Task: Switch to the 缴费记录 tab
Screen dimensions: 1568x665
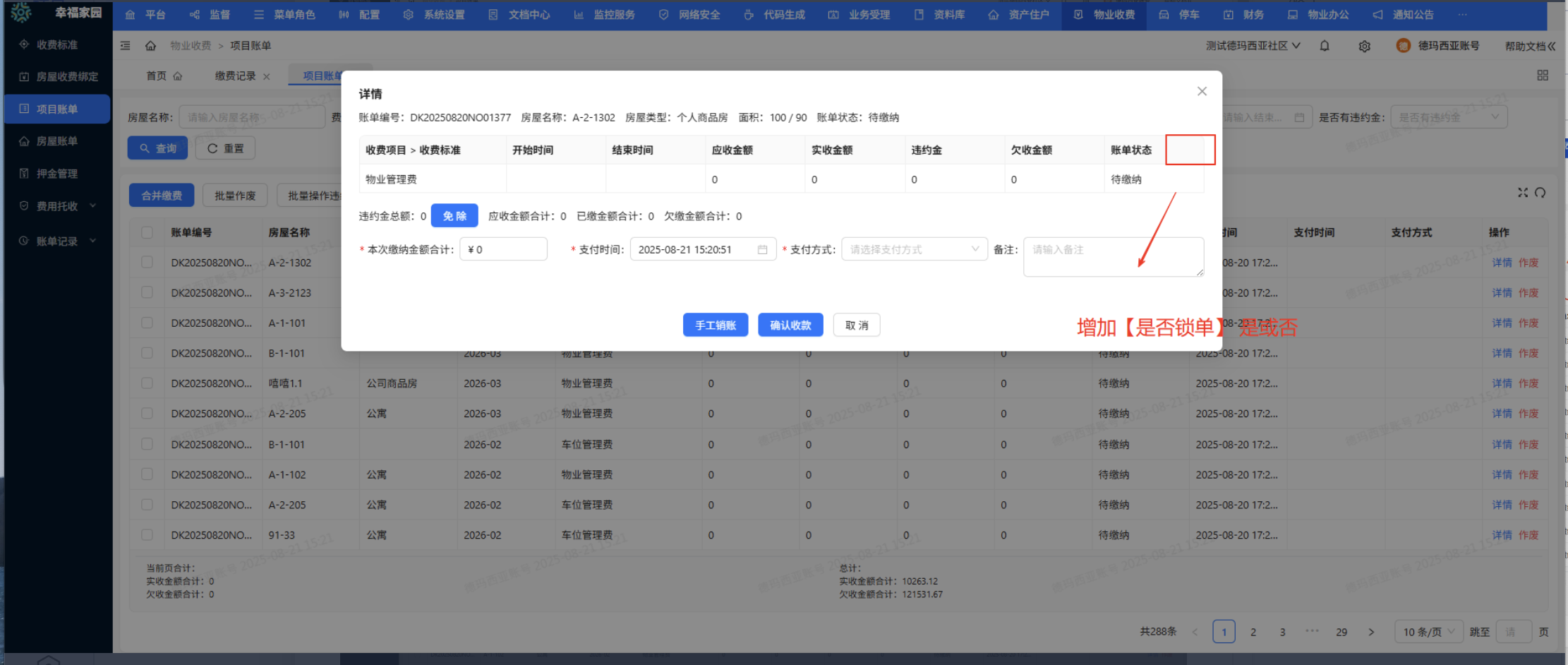Action: pyautogui.click(x=235, y=76)
